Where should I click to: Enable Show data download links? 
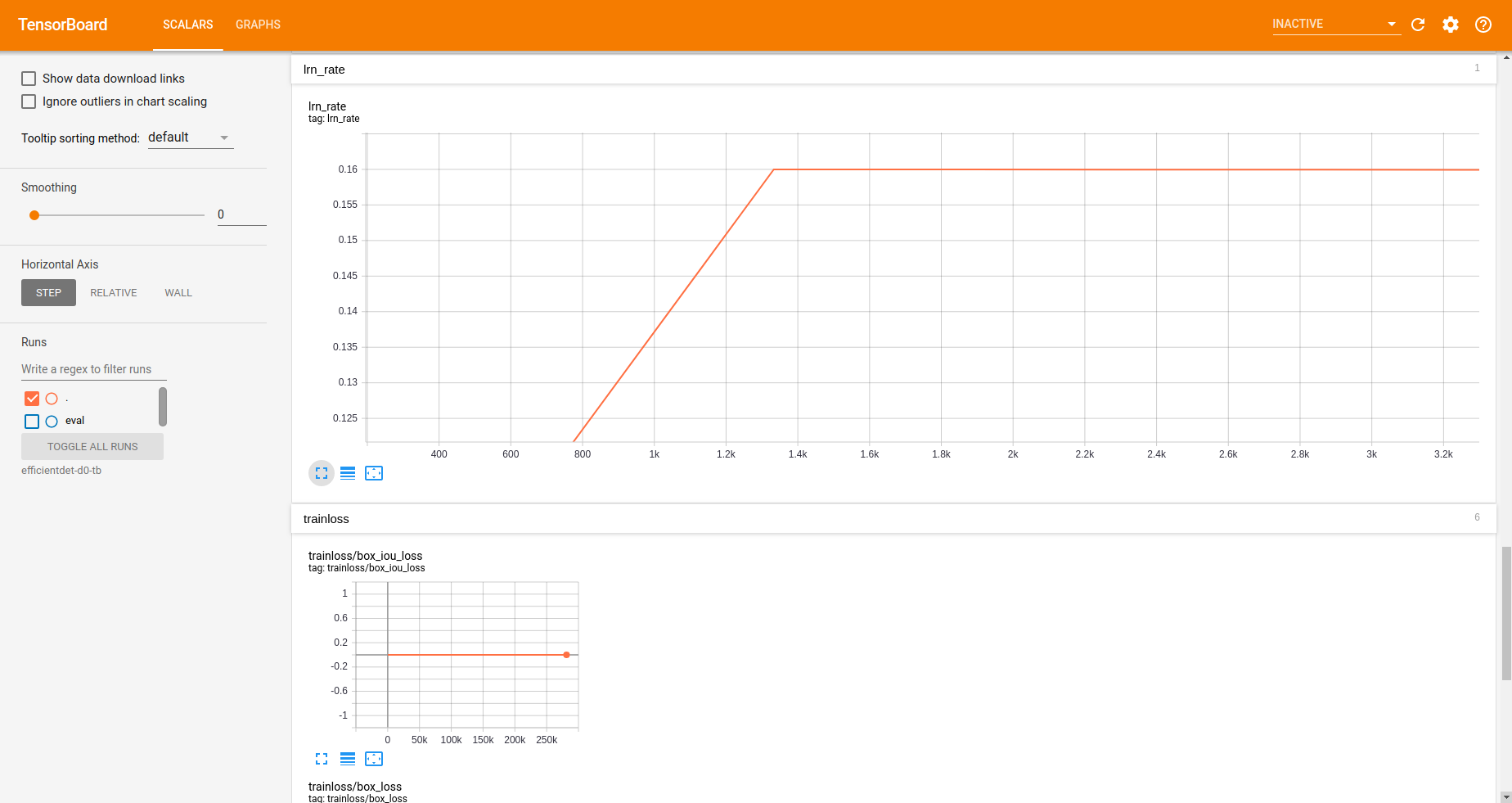click(x=29, y=78)
